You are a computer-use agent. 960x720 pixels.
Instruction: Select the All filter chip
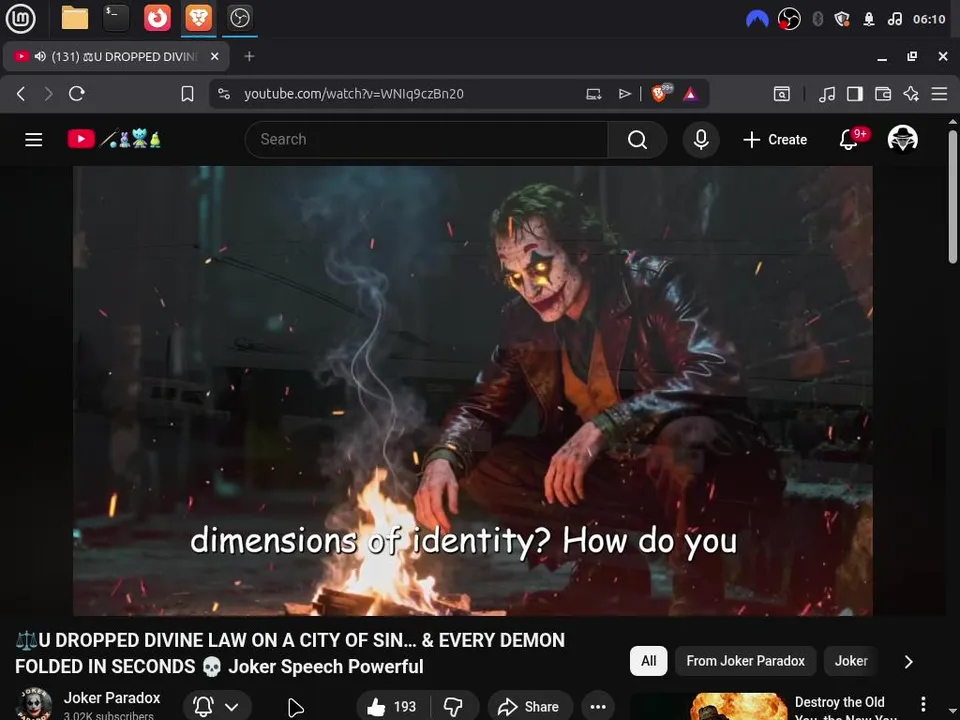[x=648, y=661]
